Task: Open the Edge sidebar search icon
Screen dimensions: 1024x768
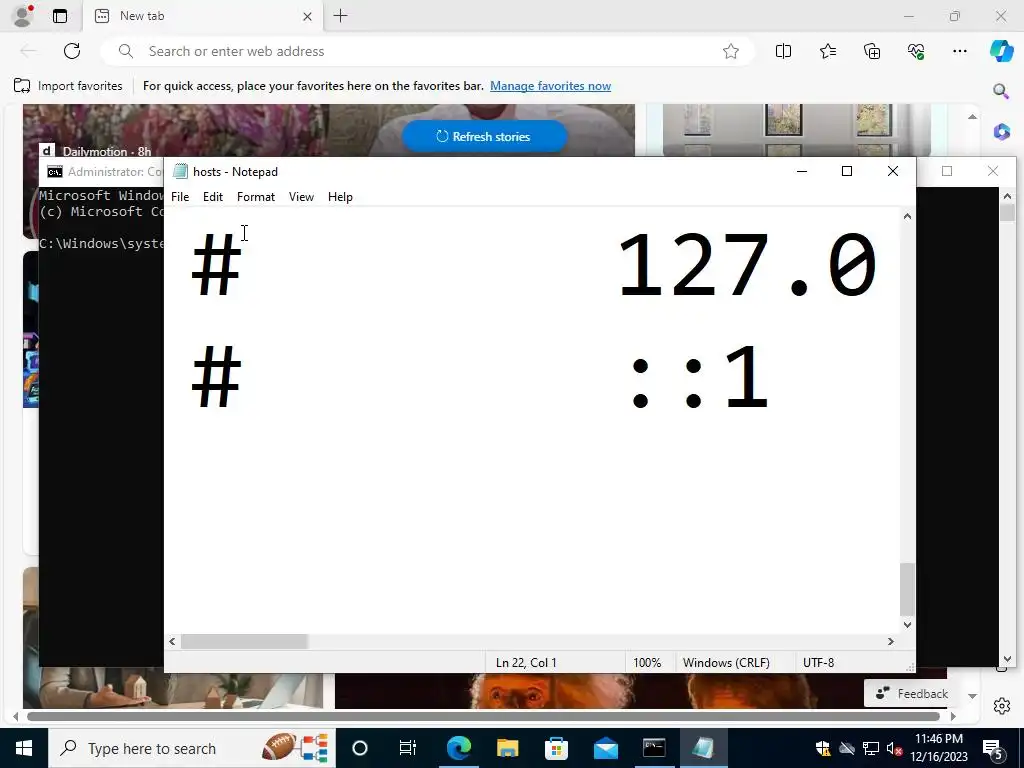Action: point(1001,91)
